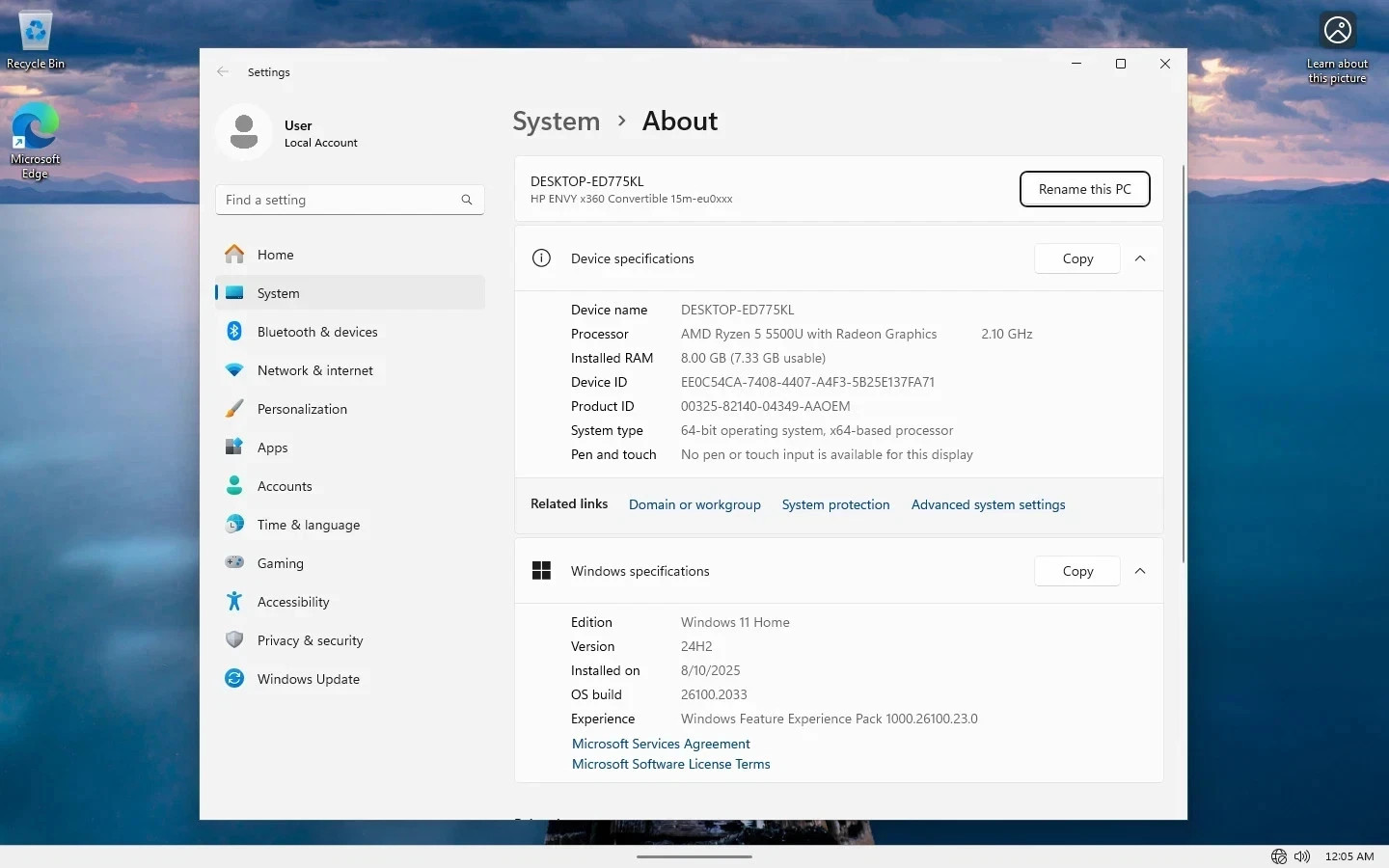
Task: Click the Time & language globe icon
Action: click(234, 524)
